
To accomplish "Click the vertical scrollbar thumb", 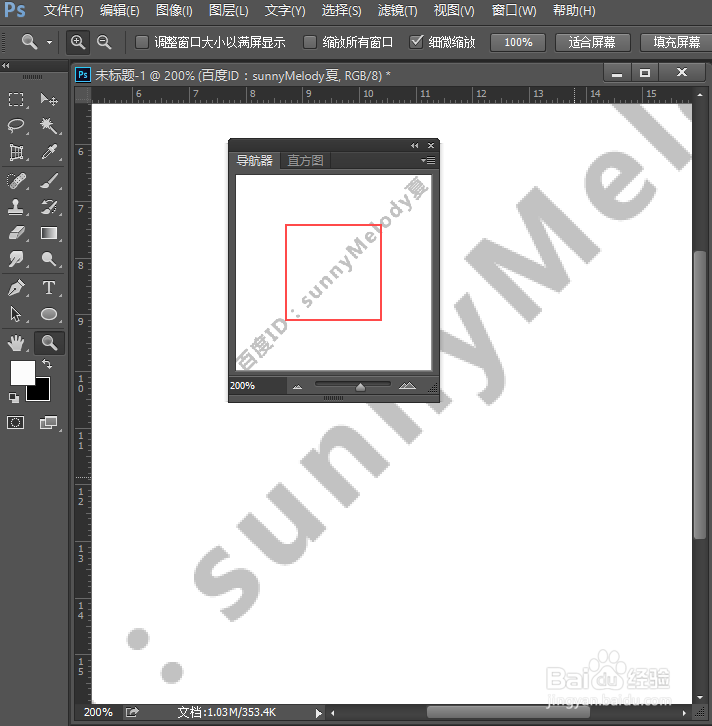I will coord(699,394).
